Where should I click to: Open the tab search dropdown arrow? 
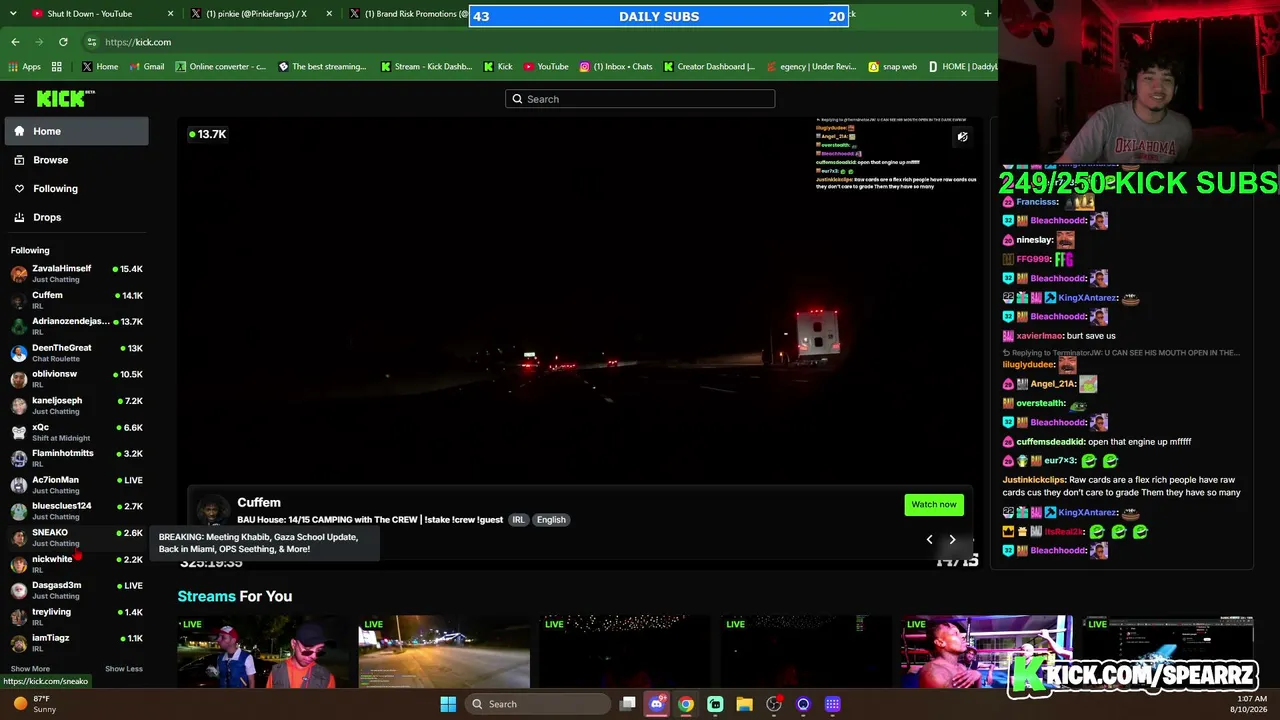[x=12, y=14]
